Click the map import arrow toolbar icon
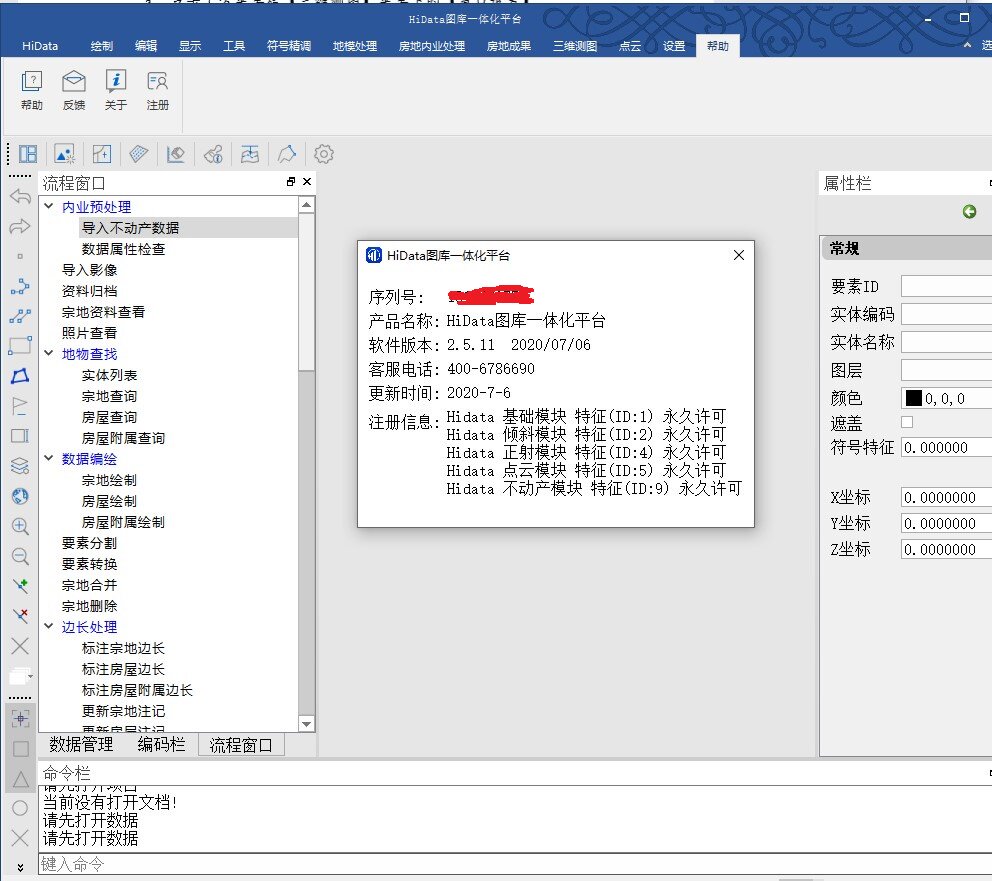 click(250, 154)
